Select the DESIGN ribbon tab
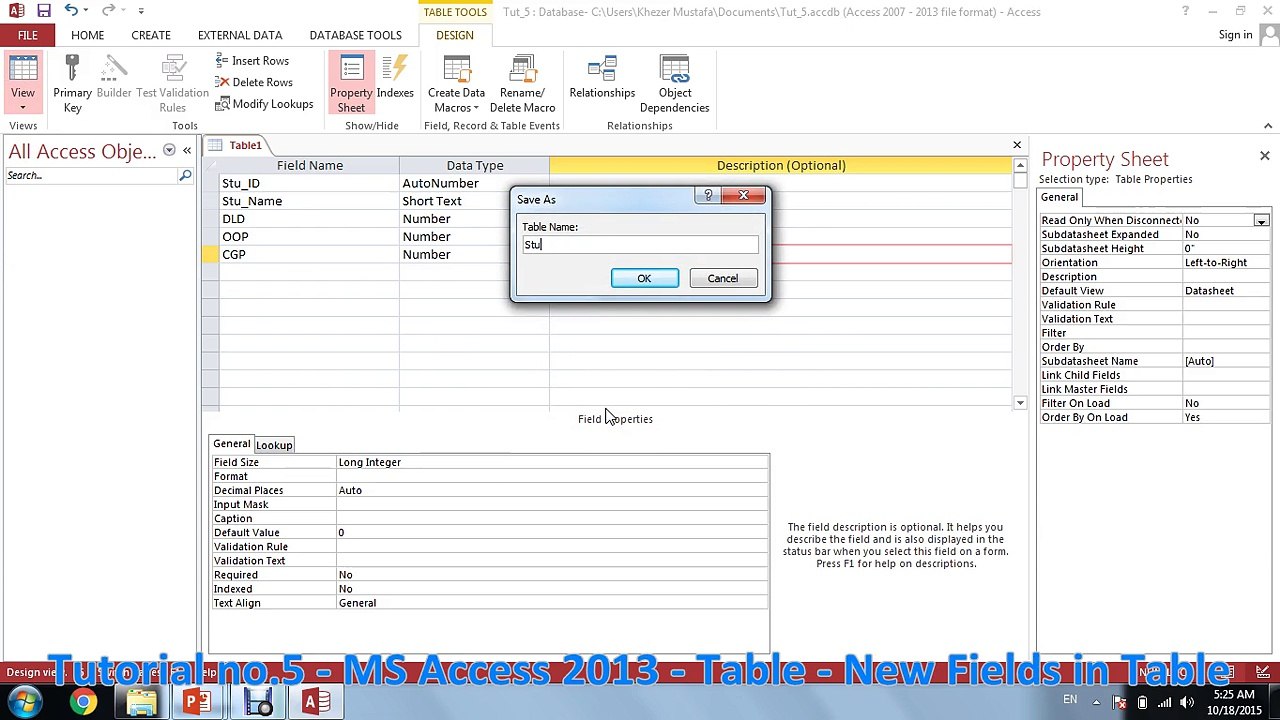 pyautogui.click(x=454, y=35)
